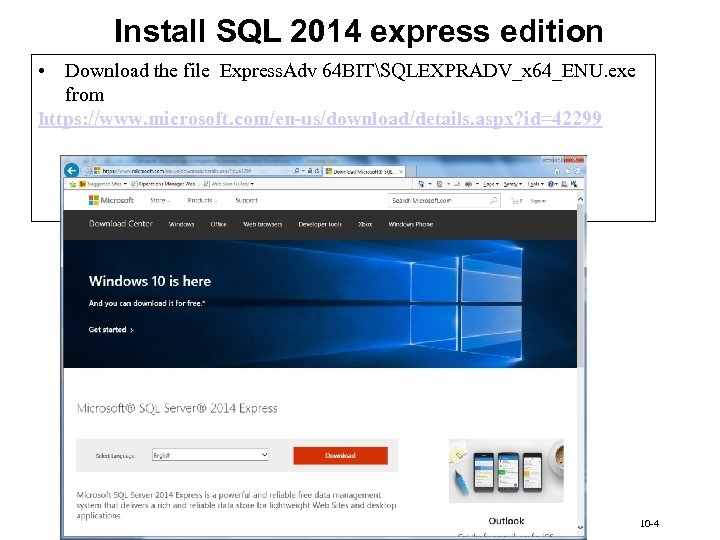Click the Microsoft logo in site header

111,200
